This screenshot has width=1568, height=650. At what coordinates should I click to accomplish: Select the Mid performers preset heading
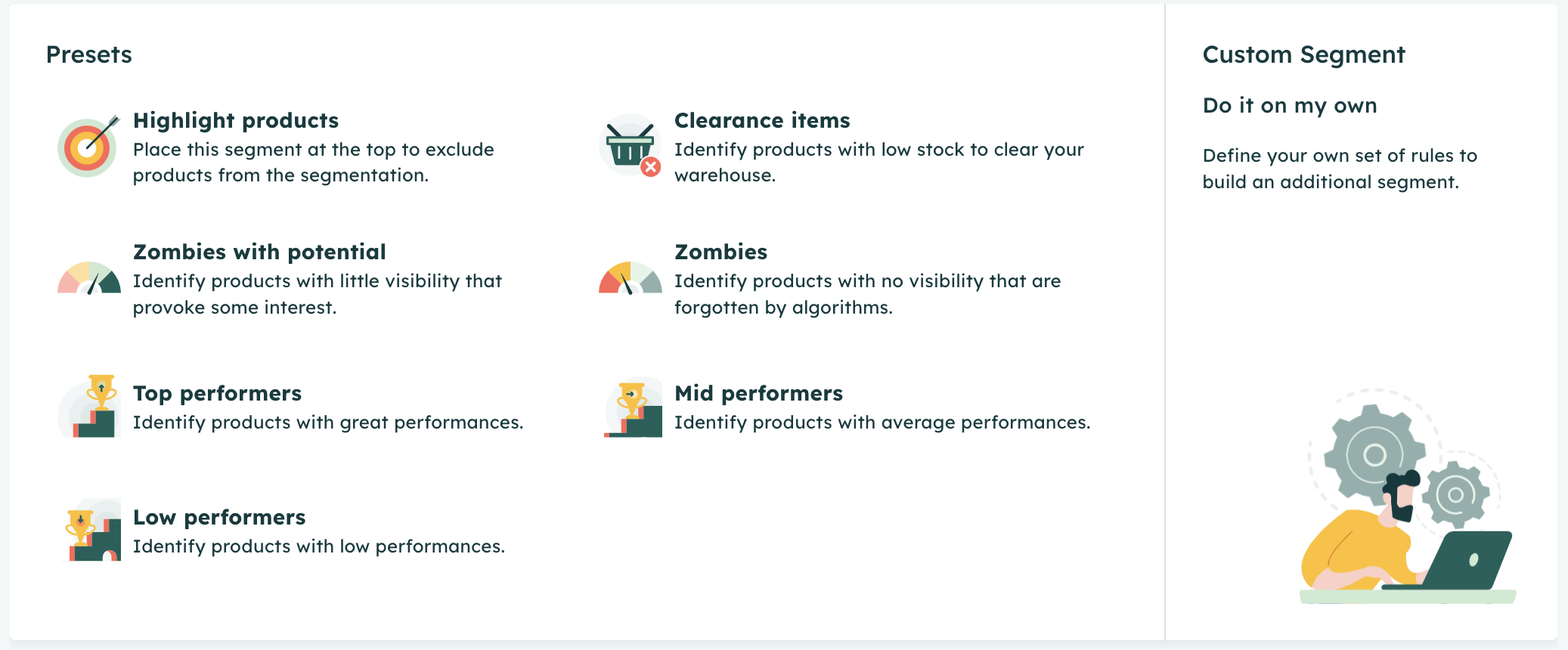[758, 393]
